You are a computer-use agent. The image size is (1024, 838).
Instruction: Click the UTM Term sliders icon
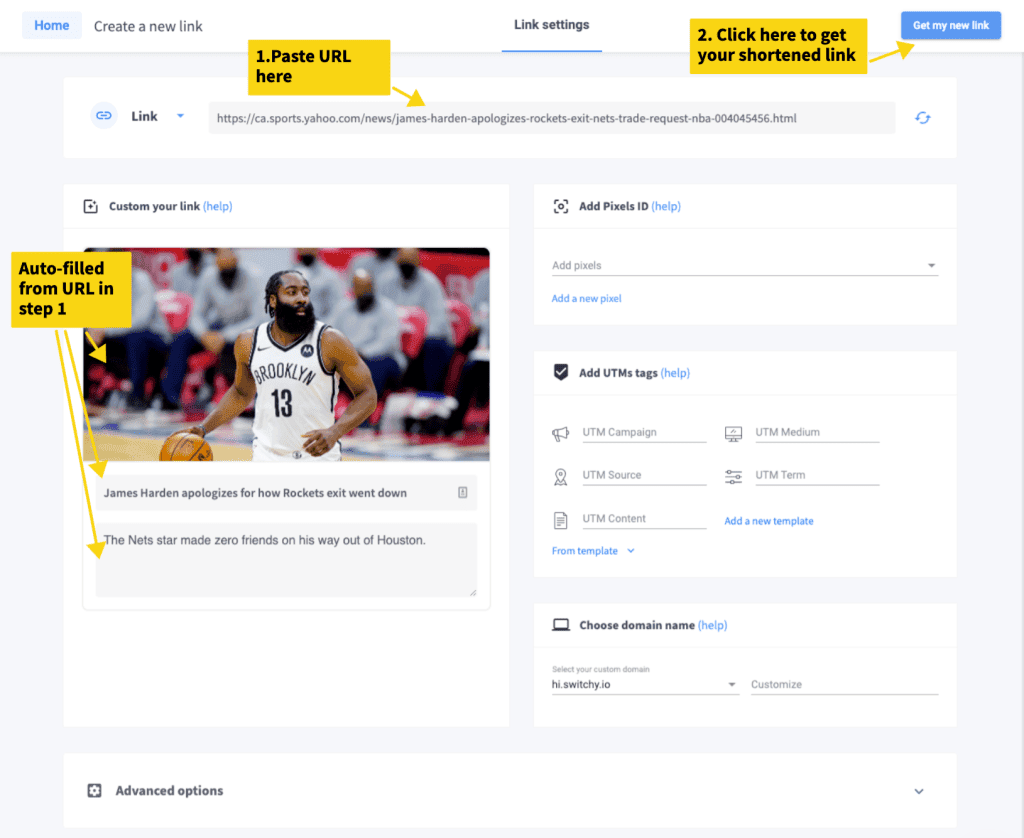[733, 477]
